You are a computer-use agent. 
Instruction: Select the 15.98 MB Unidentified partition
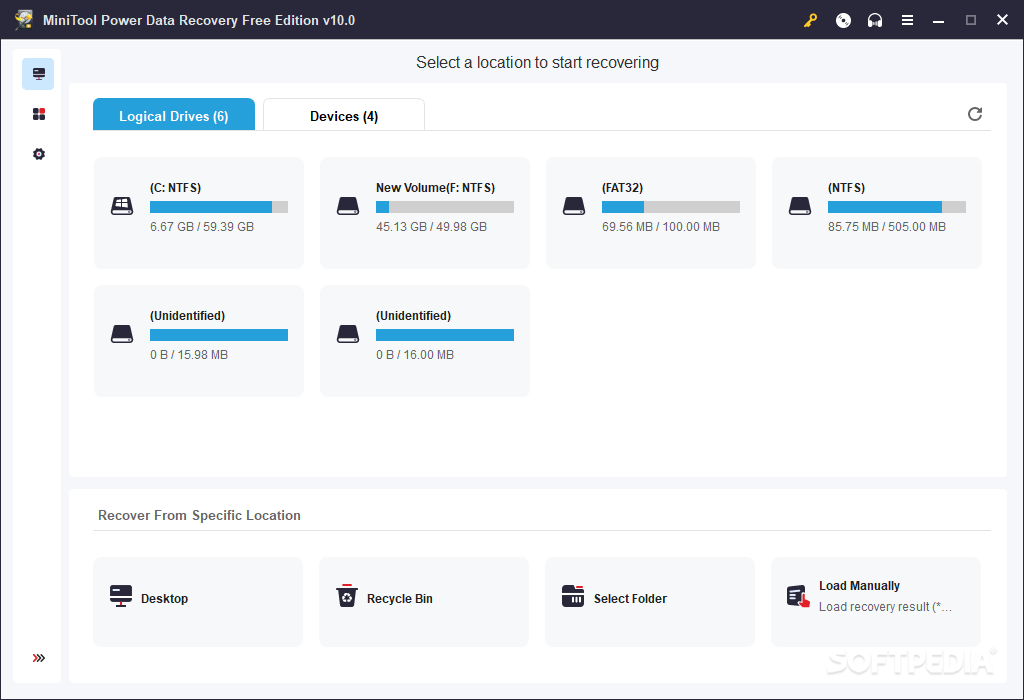pyautogui.click(x=199, y=341)
